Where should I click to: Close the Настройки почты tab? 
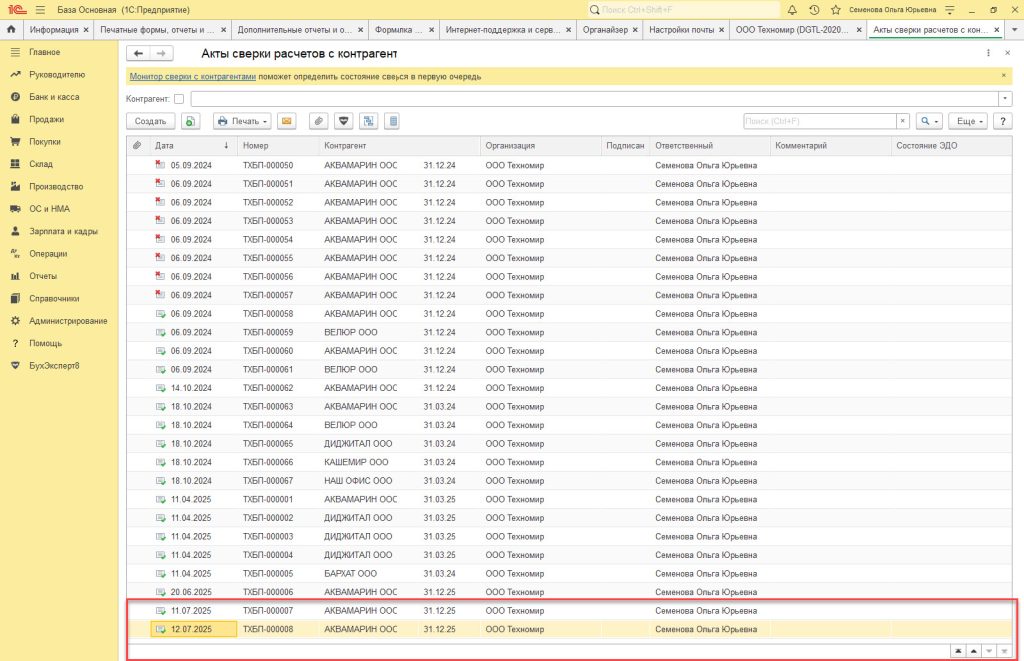click(x=721, y=30)
